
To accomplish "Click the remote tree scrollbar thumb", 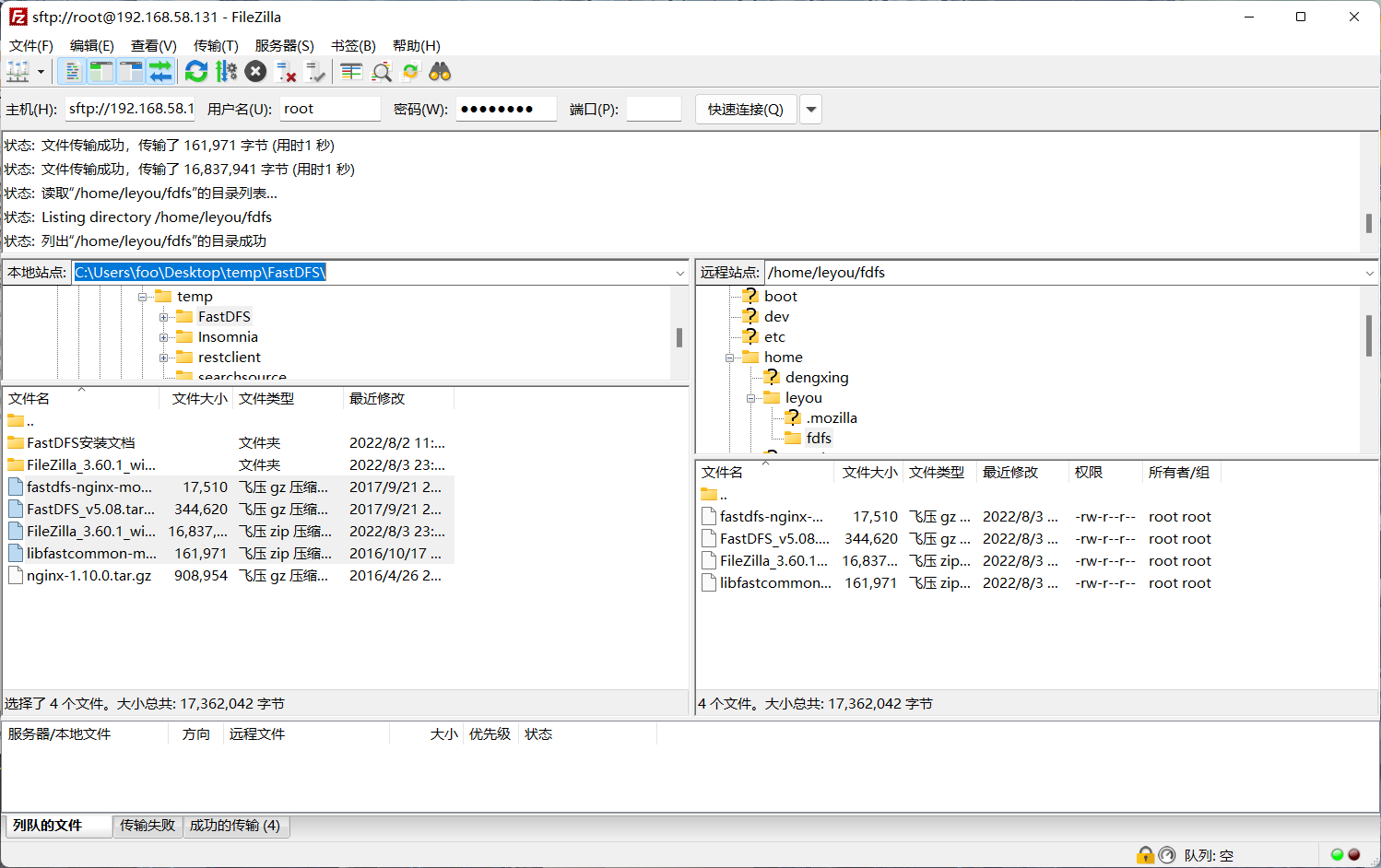I will click(x=1369, y=335).
